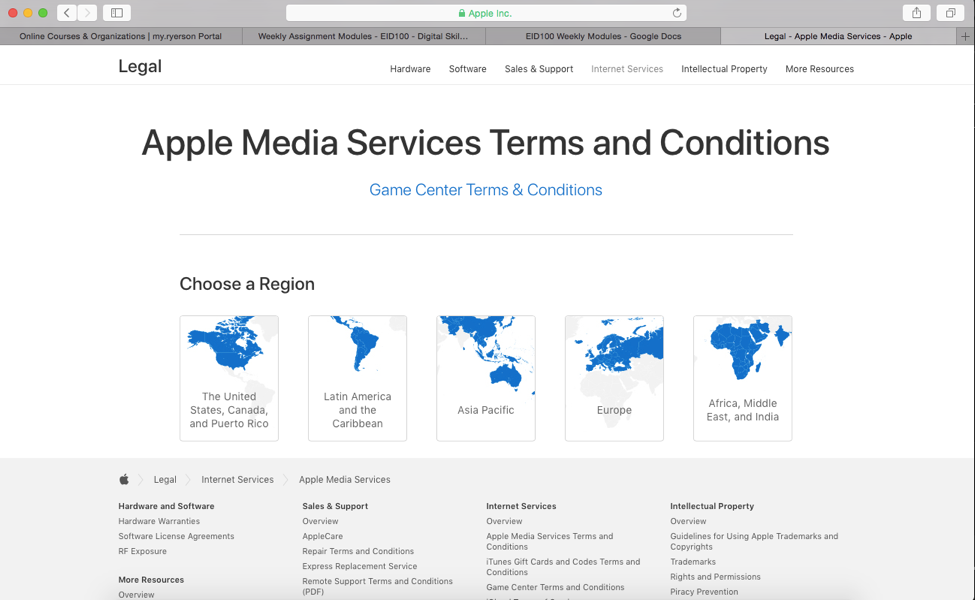Select Legal - Apple Media Services tab
This screenshot has width=975, height=600.
838,36
